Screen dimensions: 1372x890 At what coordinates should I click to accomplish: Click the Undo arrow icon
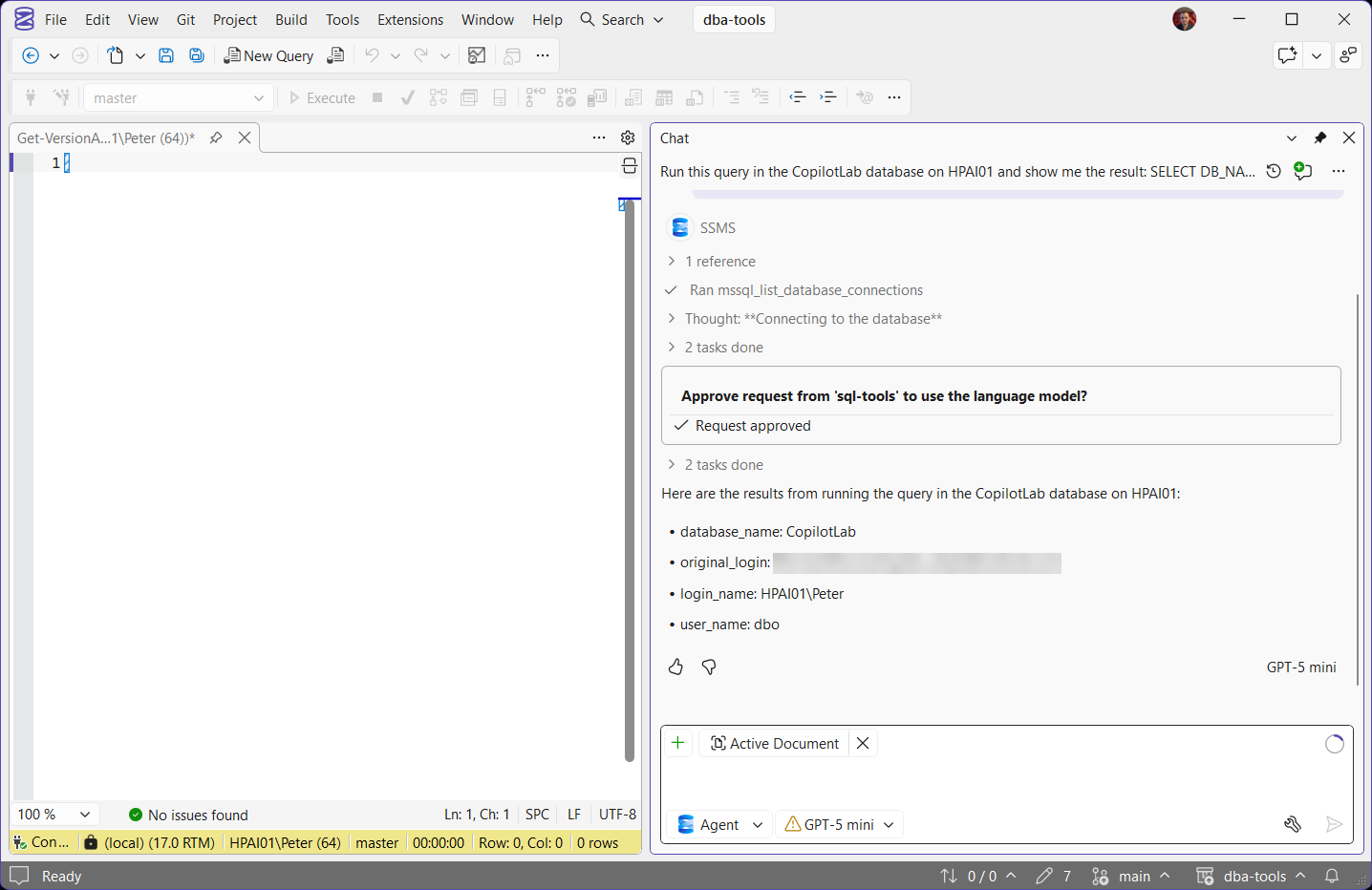(x=372, y=55)
